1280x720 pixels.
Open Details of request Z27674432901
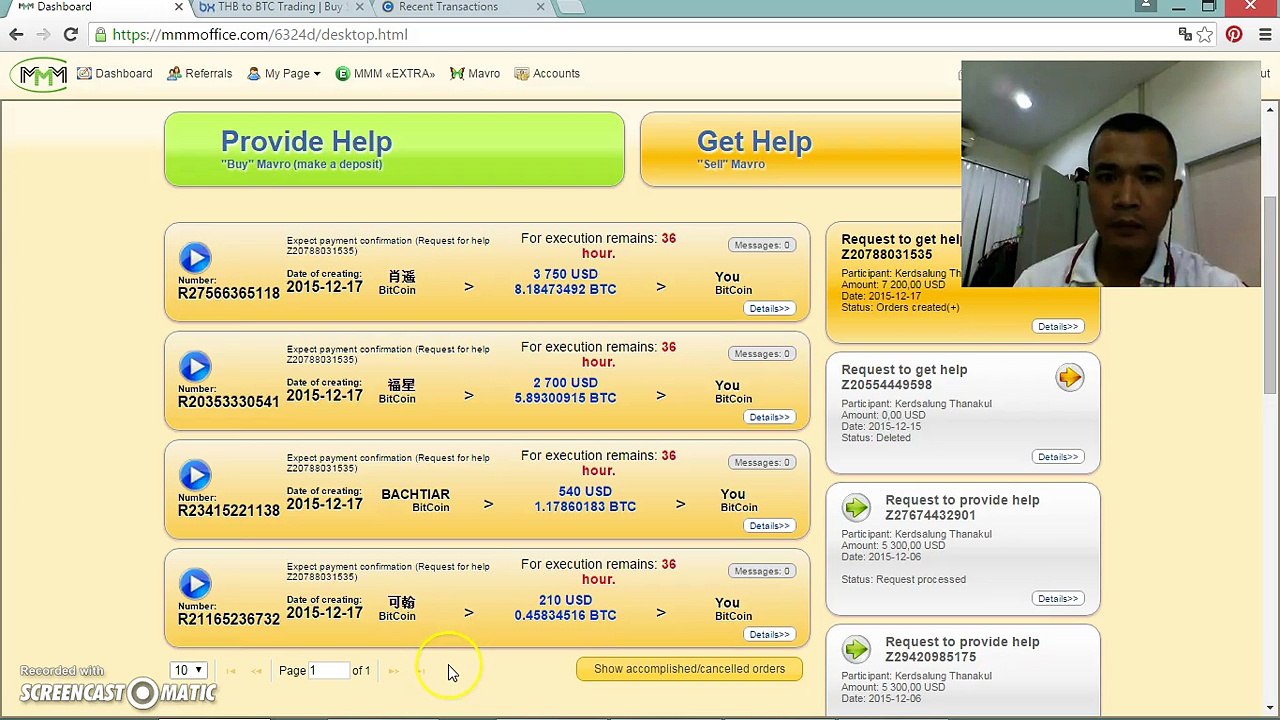click(x=1058, y=599)
